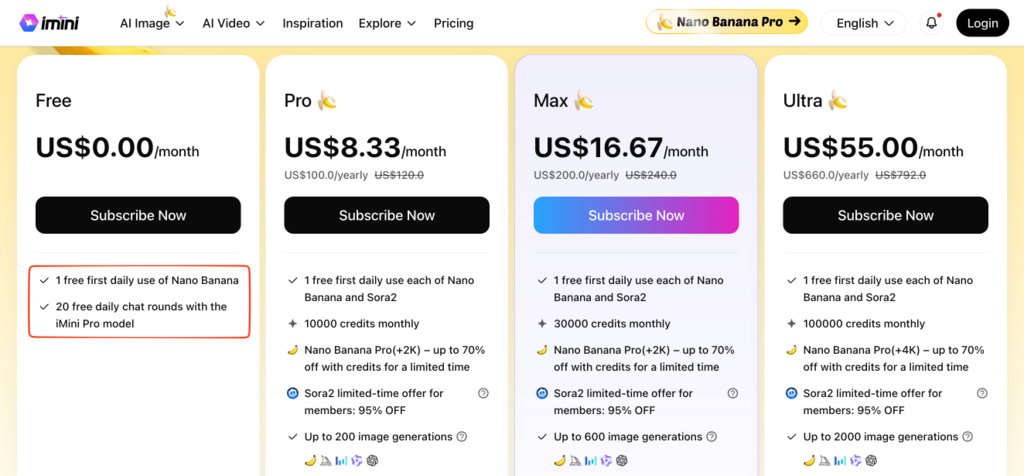Click help icon next to 200 image generations
Viewport: 1024px width, 476px height.
point(462,437)
